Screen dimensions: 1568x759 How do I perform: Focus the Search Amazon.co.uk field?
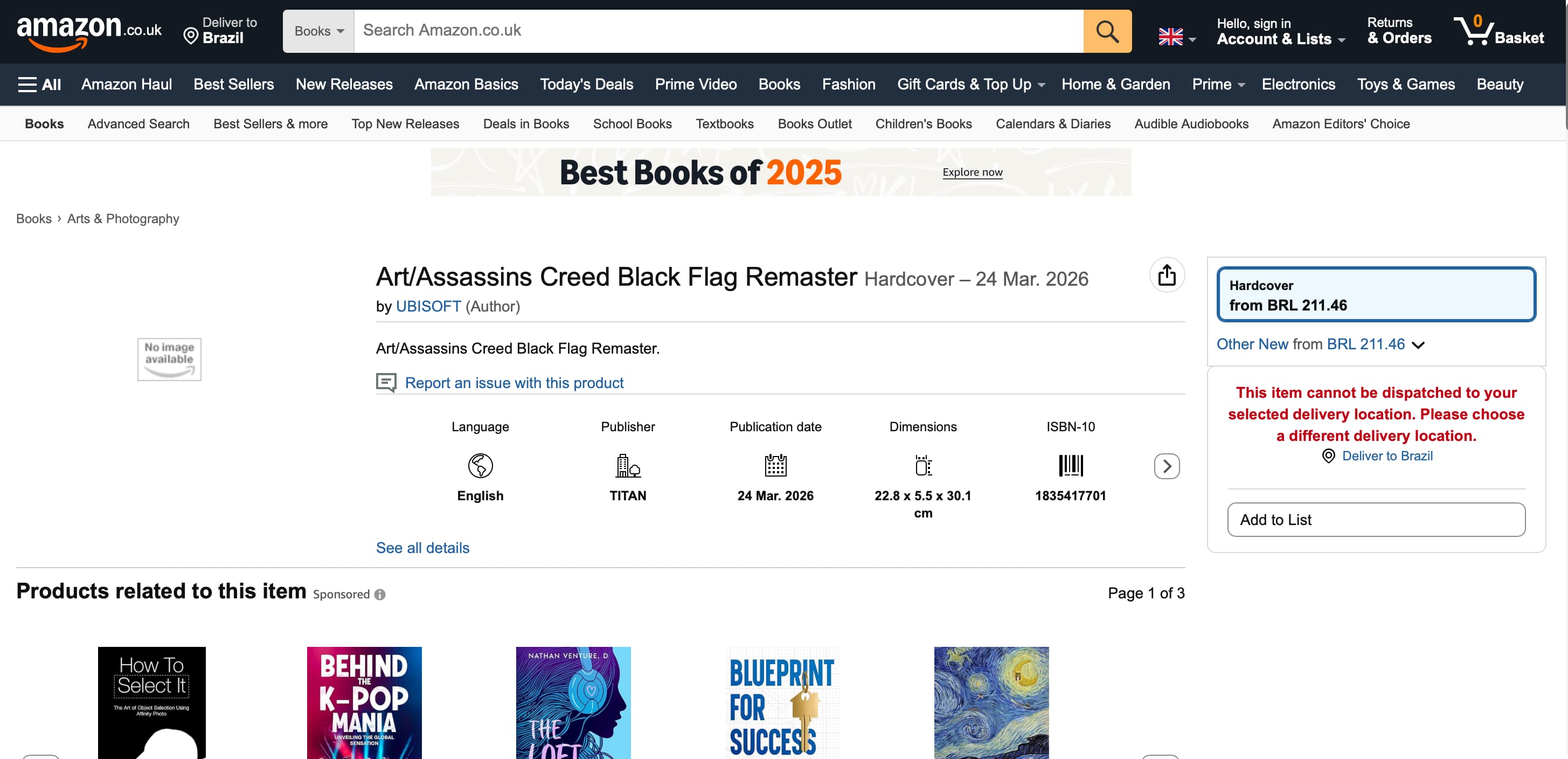(718, 31)
